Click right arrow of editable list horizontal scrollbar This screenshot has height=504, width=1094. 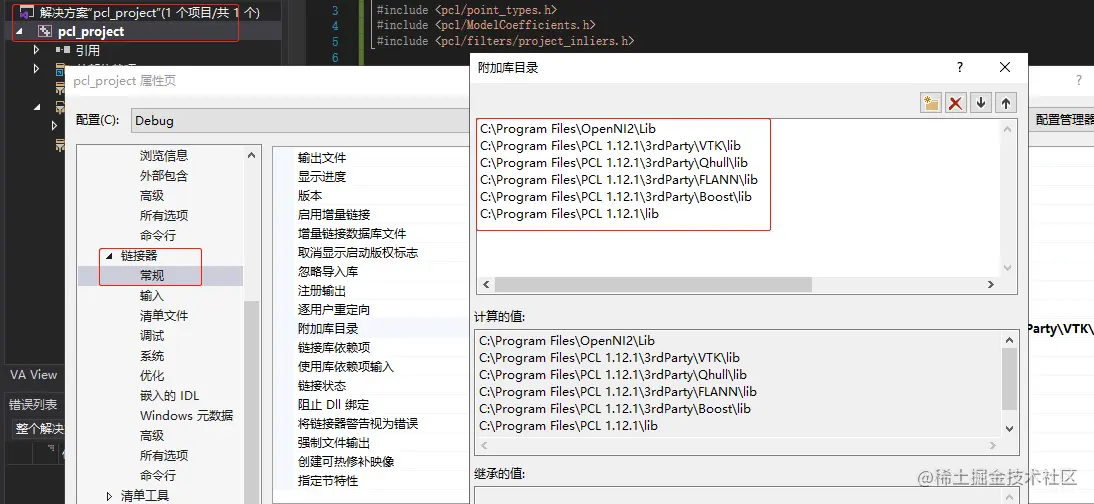990,285
